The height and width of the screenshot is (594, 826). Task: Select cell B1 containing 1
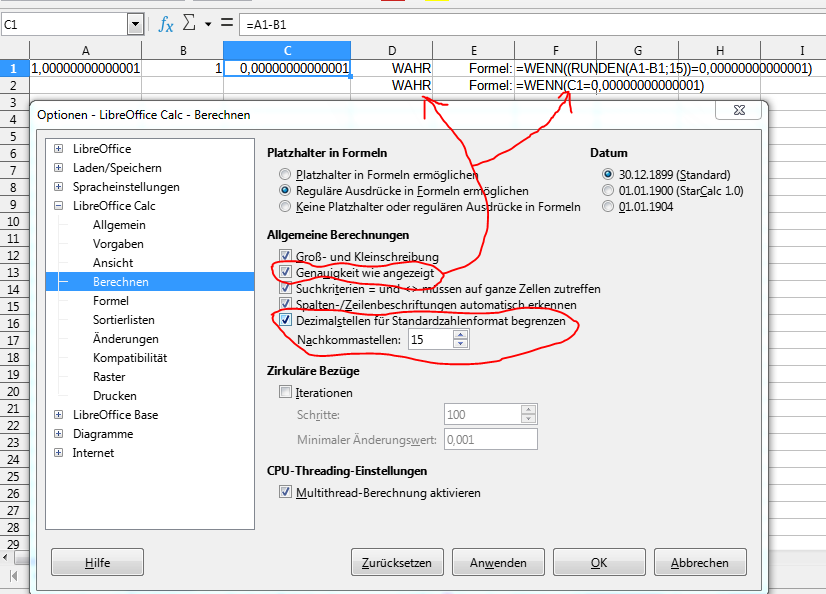click(x=182, y=68)
